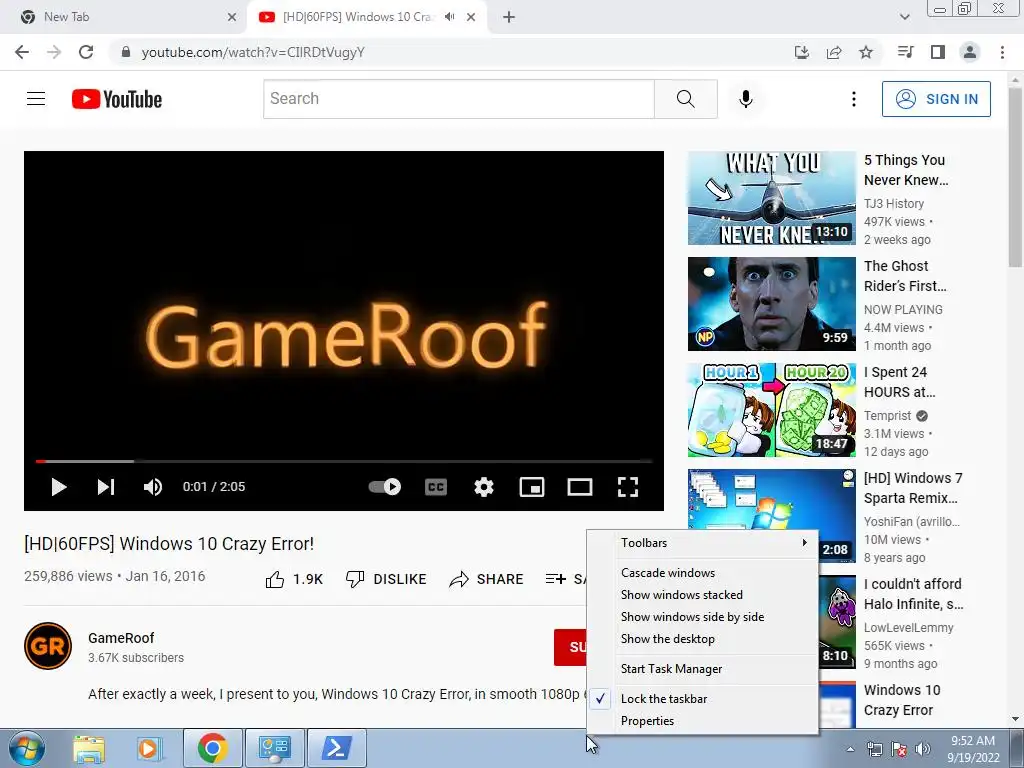Click the SHARE button
The width and height of the screenshot is (1024, 768).
click(x=487, y=579)
